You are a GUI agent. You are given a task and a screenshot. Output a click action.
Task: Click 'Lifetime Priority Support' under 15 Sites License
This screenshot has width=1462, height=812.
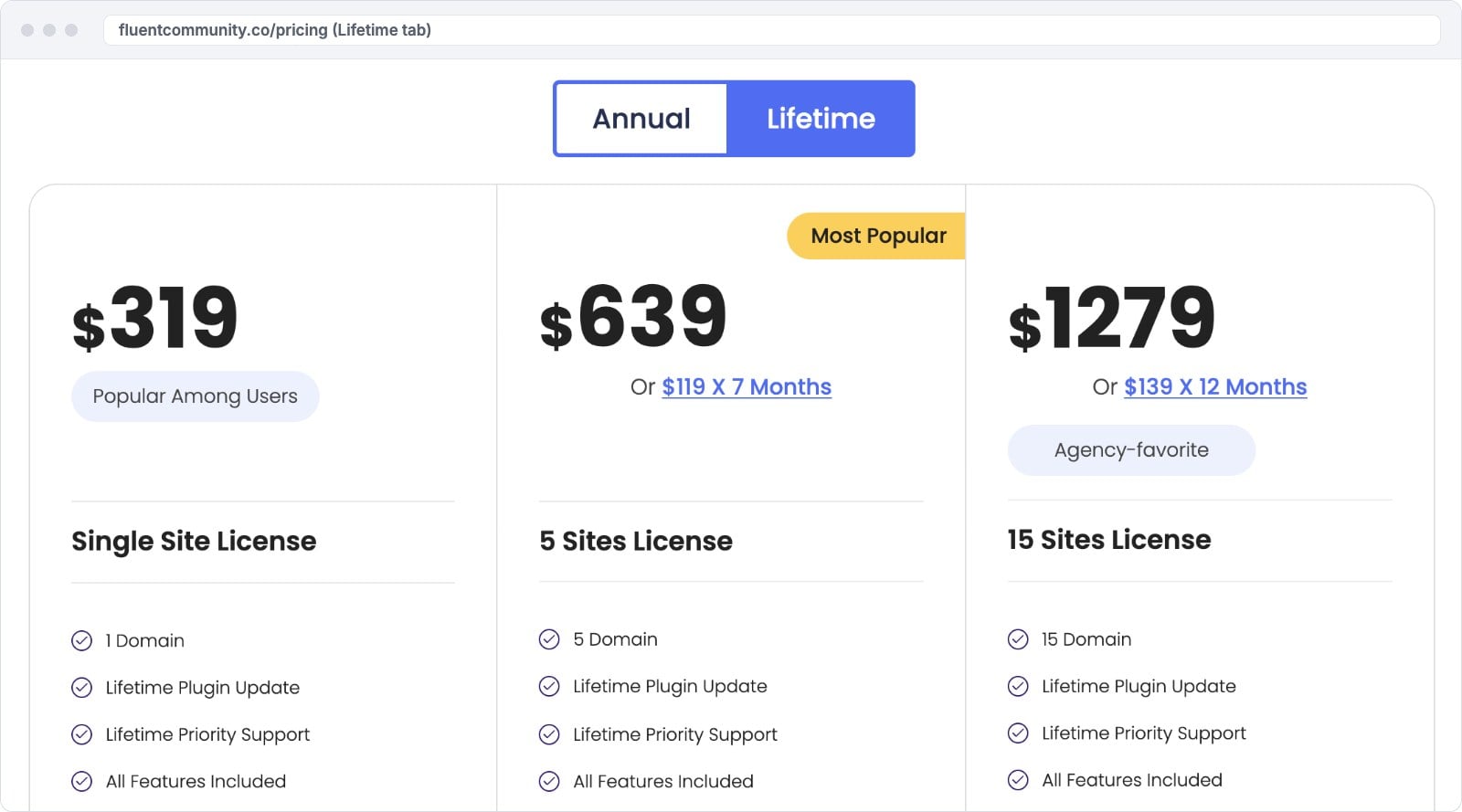[x=1144, y=733]
